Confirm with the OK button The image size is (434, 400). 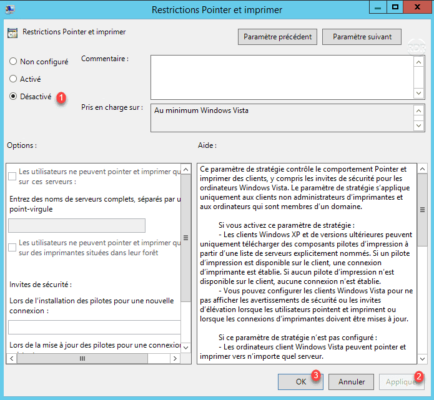pyautogui.click(x=301, y=382)
